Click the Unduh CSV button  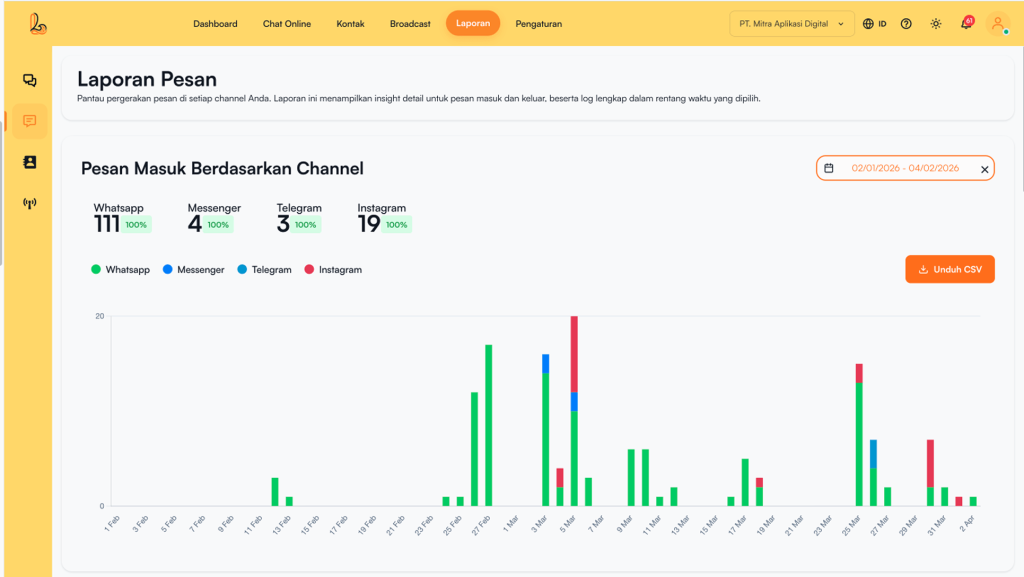click(949, 269)
